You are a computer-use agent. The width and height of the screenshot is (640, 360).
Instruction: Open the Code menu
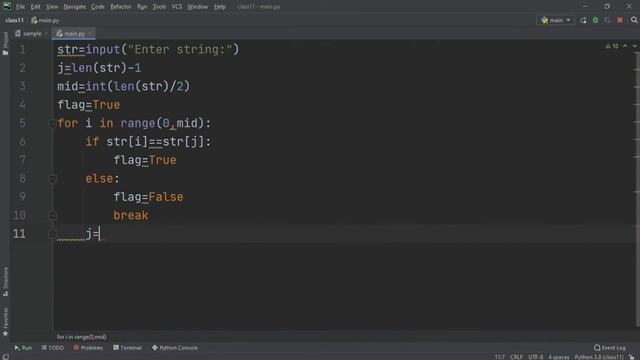98,7
